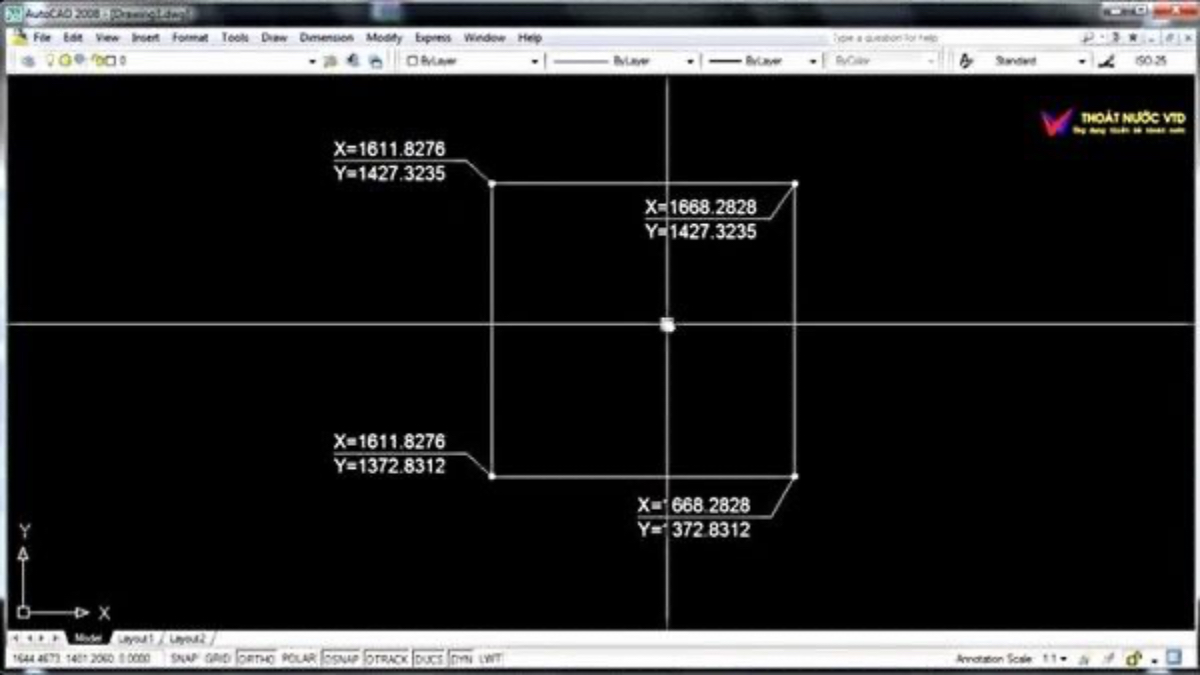This screenshot has height=675, width=1200.
Task: Jump to last layout tab arrow
Action: pos(56,638)
